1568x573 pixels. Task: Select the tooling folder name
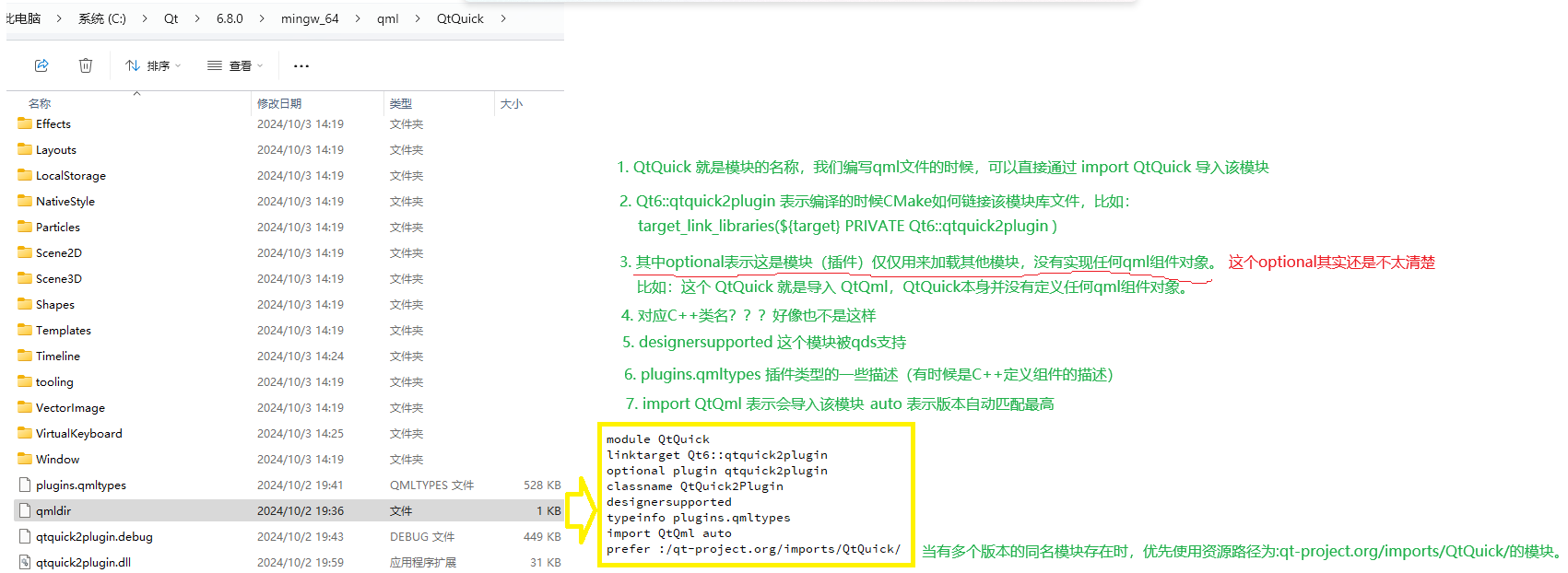click(54, 381)
